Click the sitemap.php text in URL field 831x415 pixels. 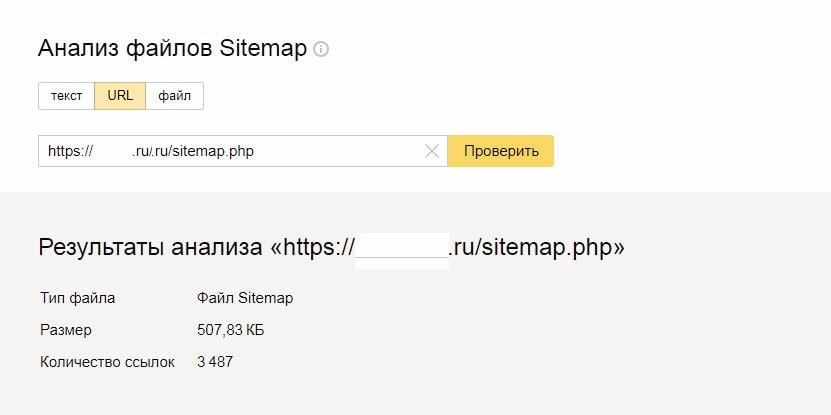(211, 151)
